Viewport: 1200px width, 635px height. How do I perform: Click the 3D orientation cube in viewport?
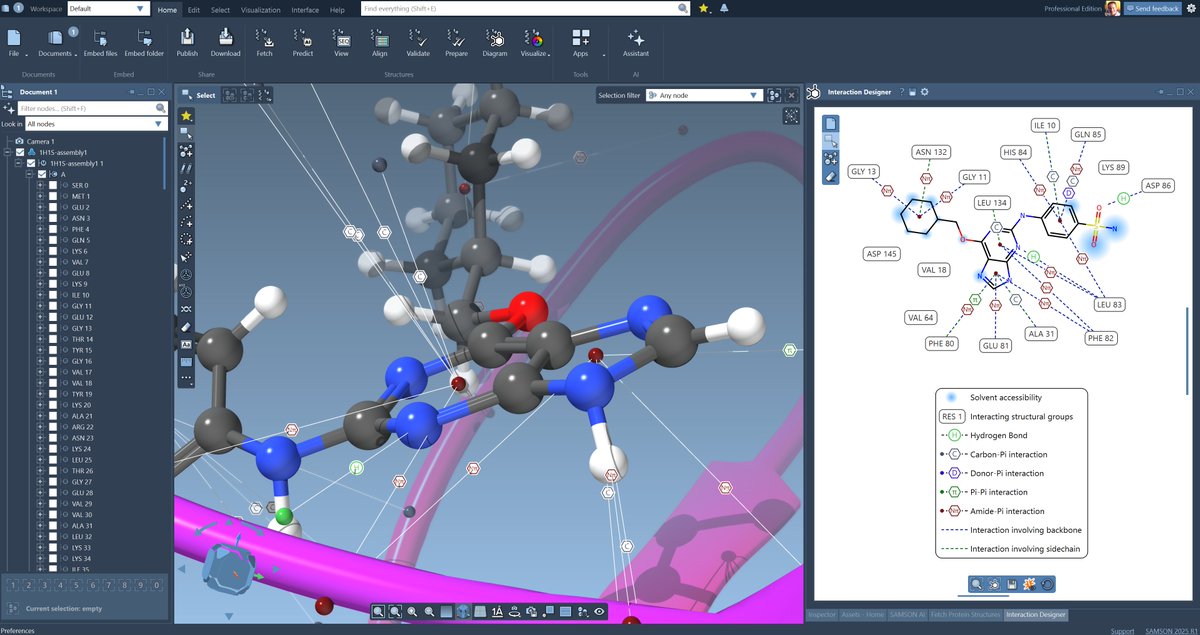coord(228,567)
